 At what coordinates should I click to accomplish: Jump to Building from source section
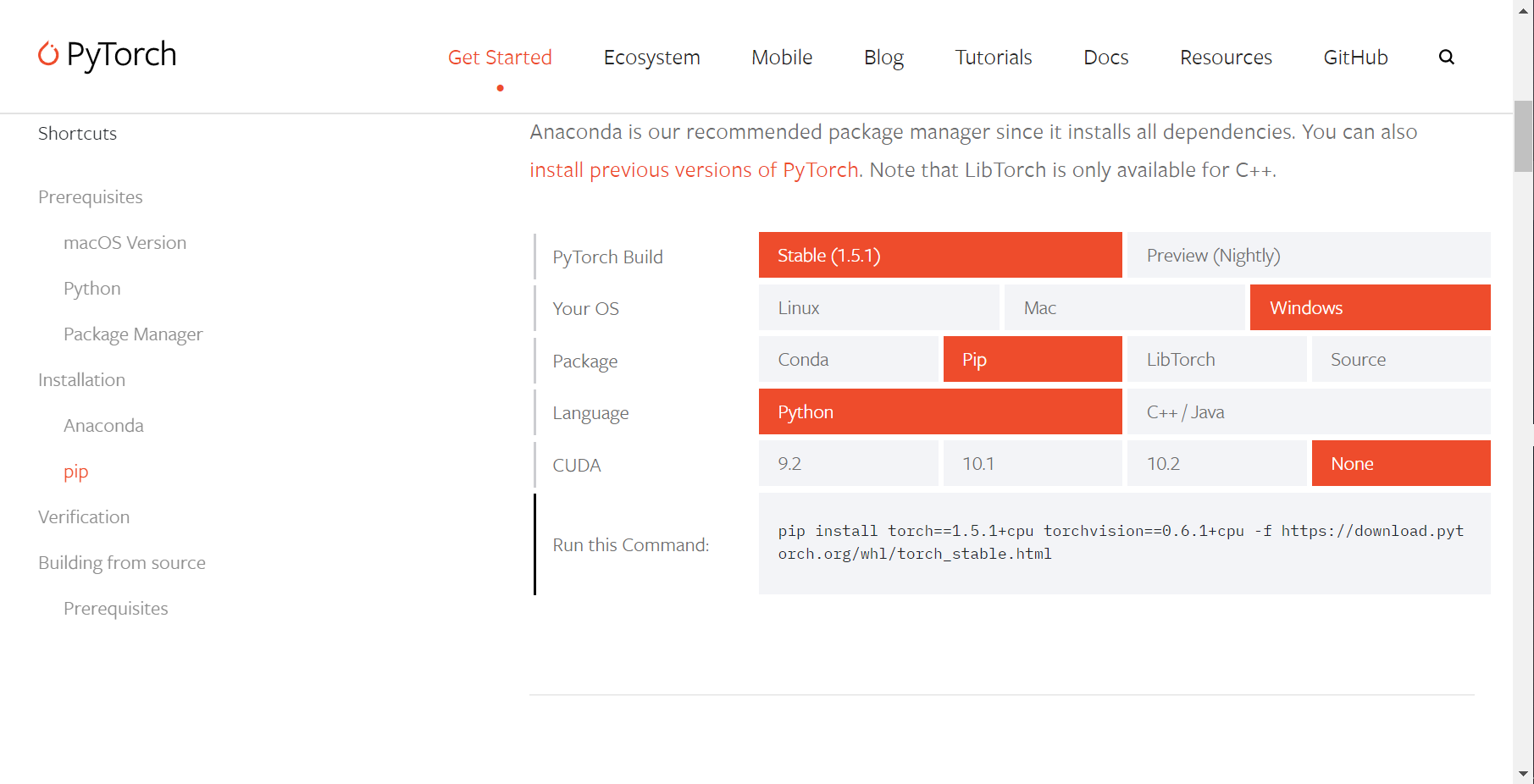pyautogui.click(x=122, y=563)
